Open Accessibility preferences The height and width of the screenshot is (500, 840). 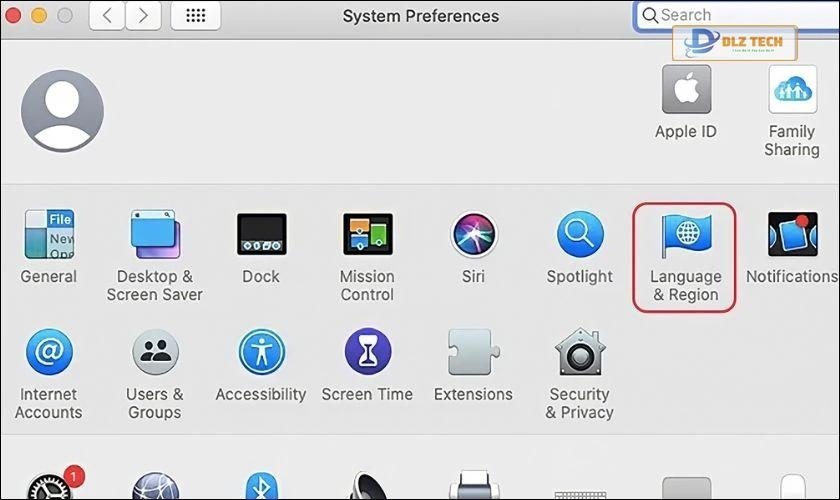261,365
